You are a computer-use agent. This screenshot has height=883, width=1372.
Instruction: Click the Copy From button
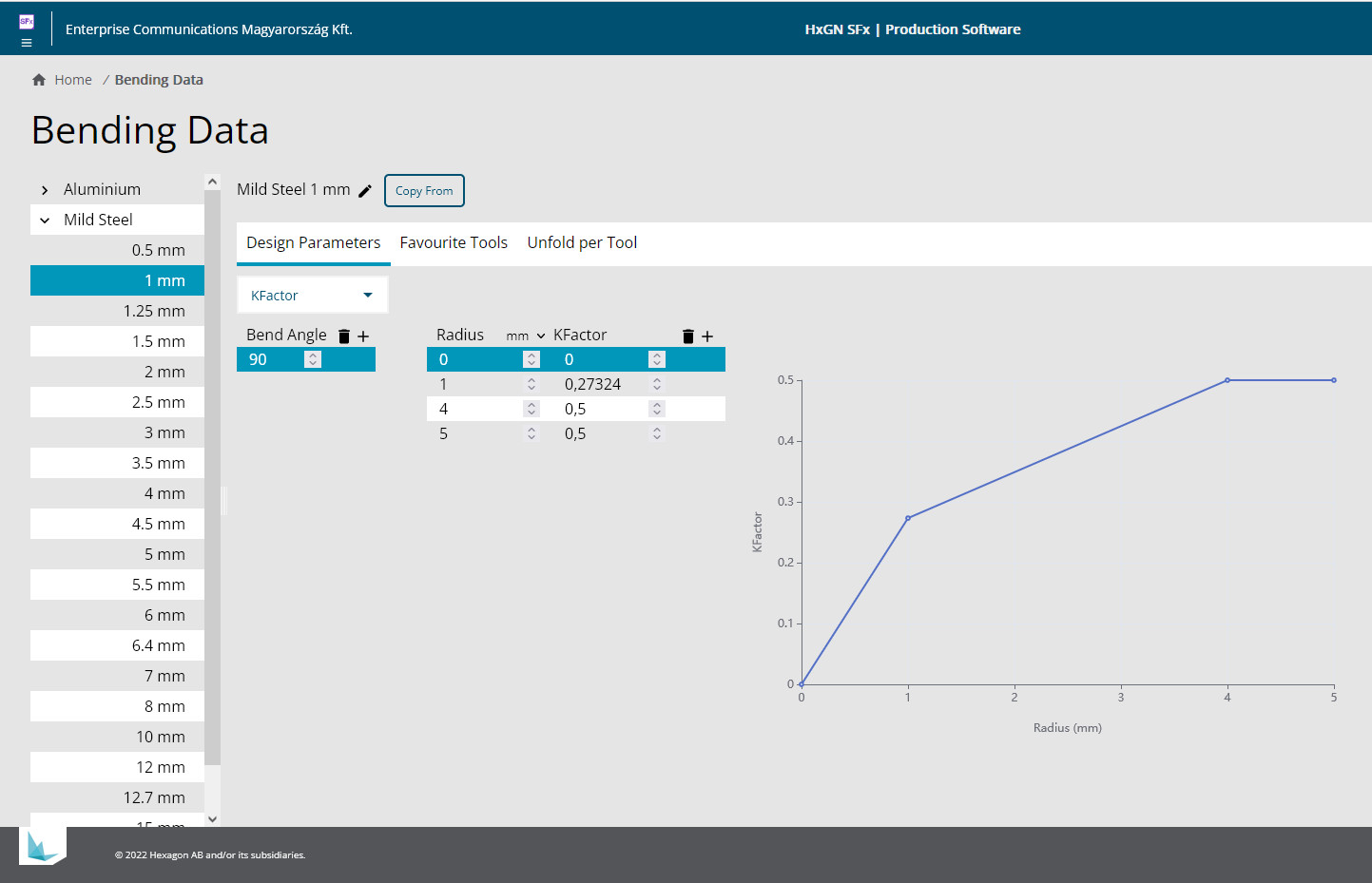coord(424,190)
